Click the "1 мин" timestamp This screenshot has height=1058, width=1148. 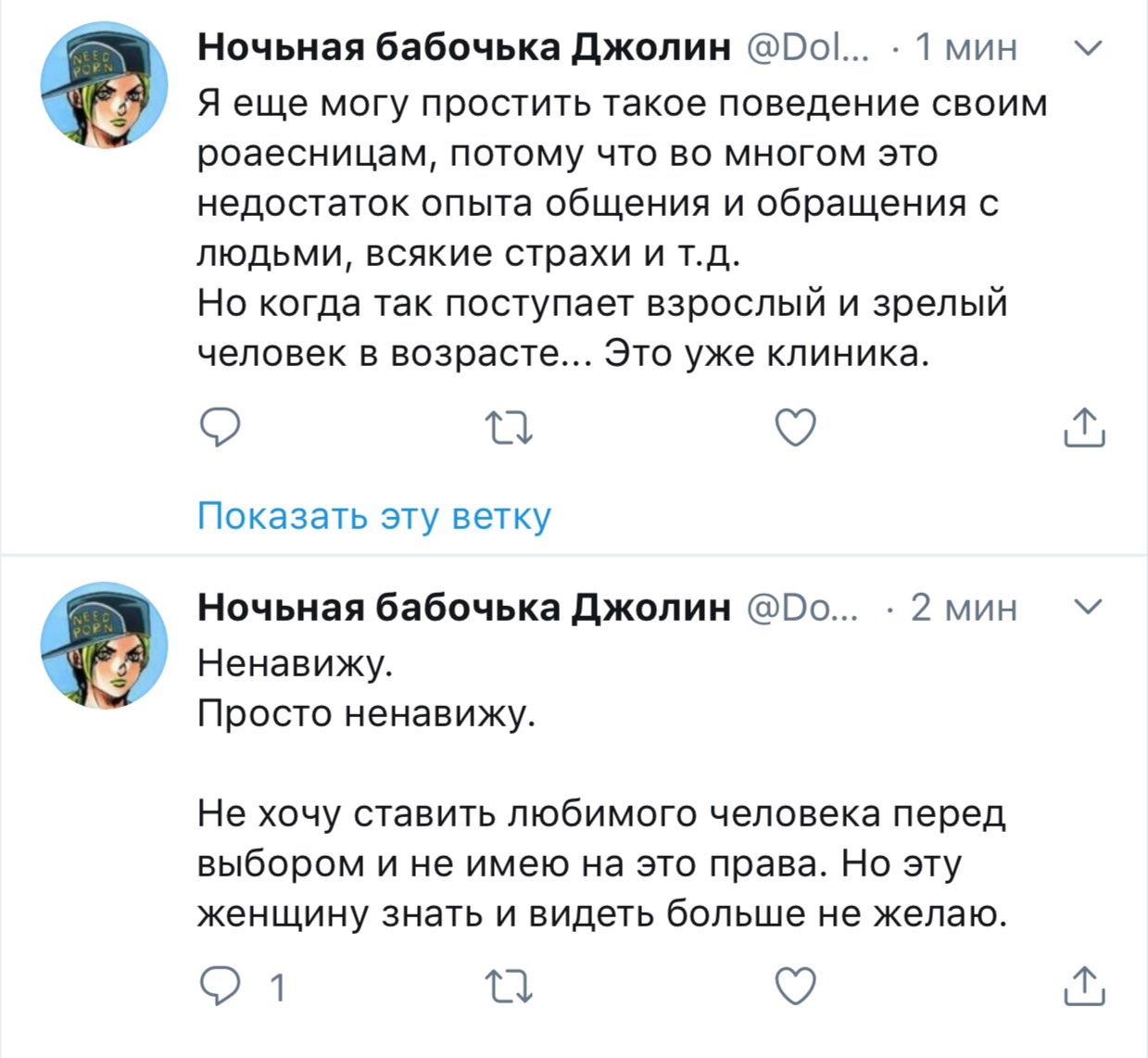[x=965, y=46]
